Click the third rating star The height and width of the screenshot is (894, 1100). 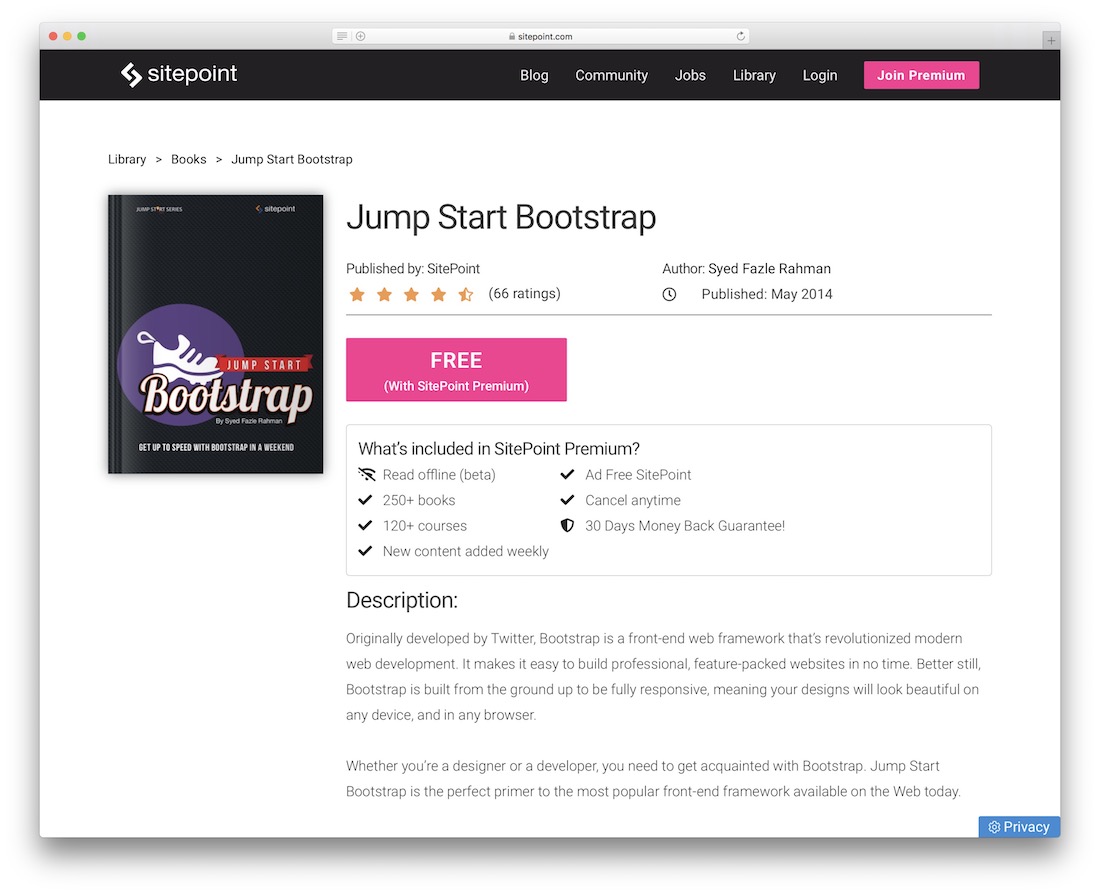point(411,294)
